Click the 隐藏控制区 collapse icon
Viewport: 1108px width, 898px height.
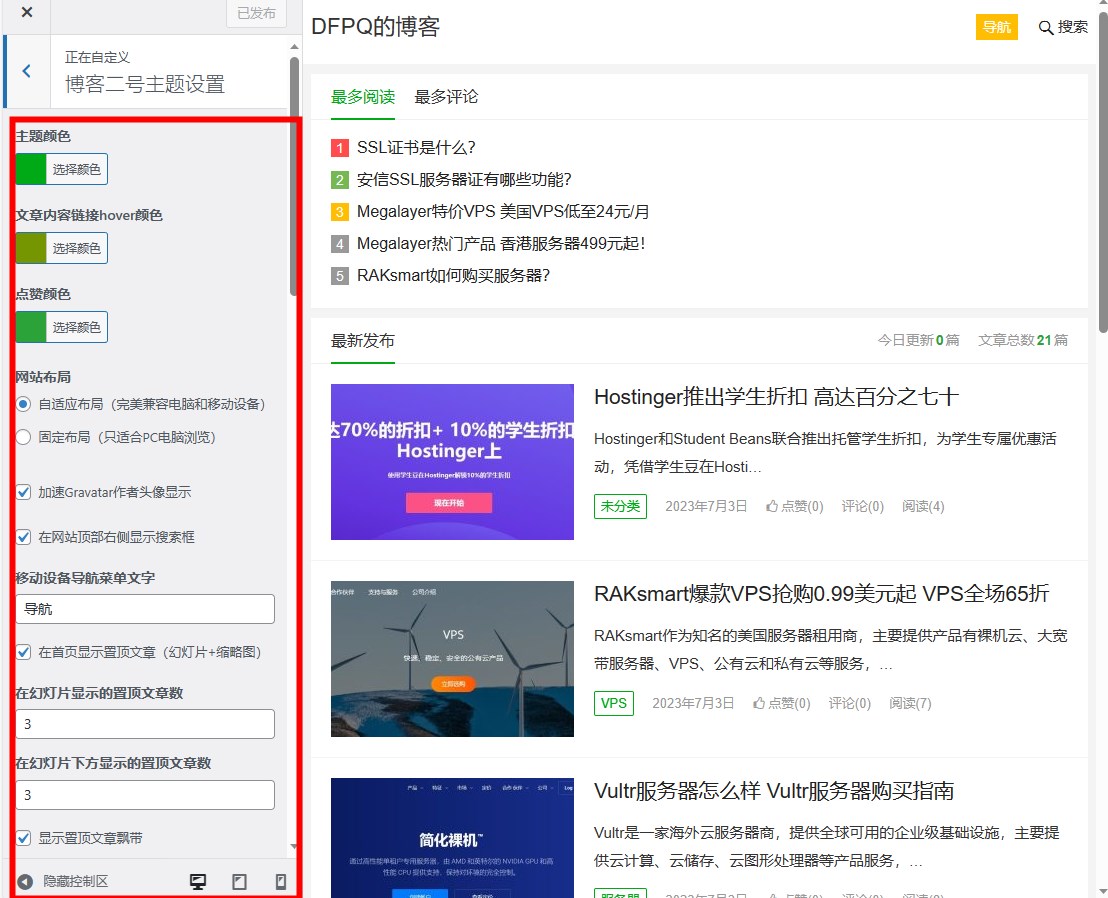25,881
